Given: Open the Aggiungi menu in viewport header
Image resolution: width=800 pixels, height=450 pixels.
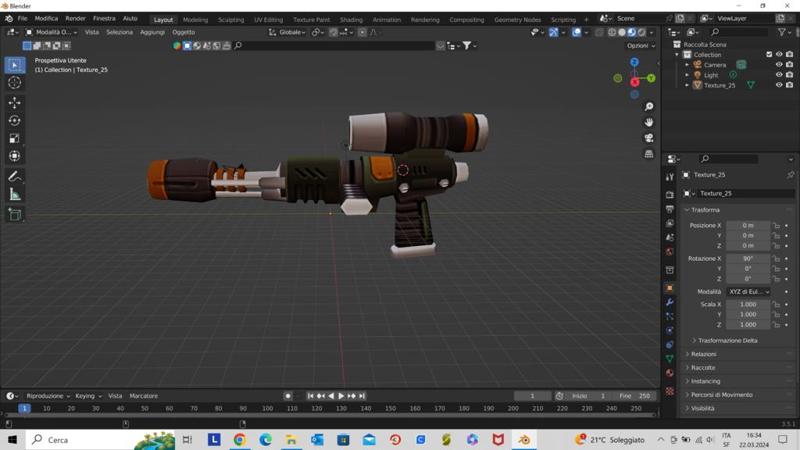Looking at the screenshot, I should 153,32.
